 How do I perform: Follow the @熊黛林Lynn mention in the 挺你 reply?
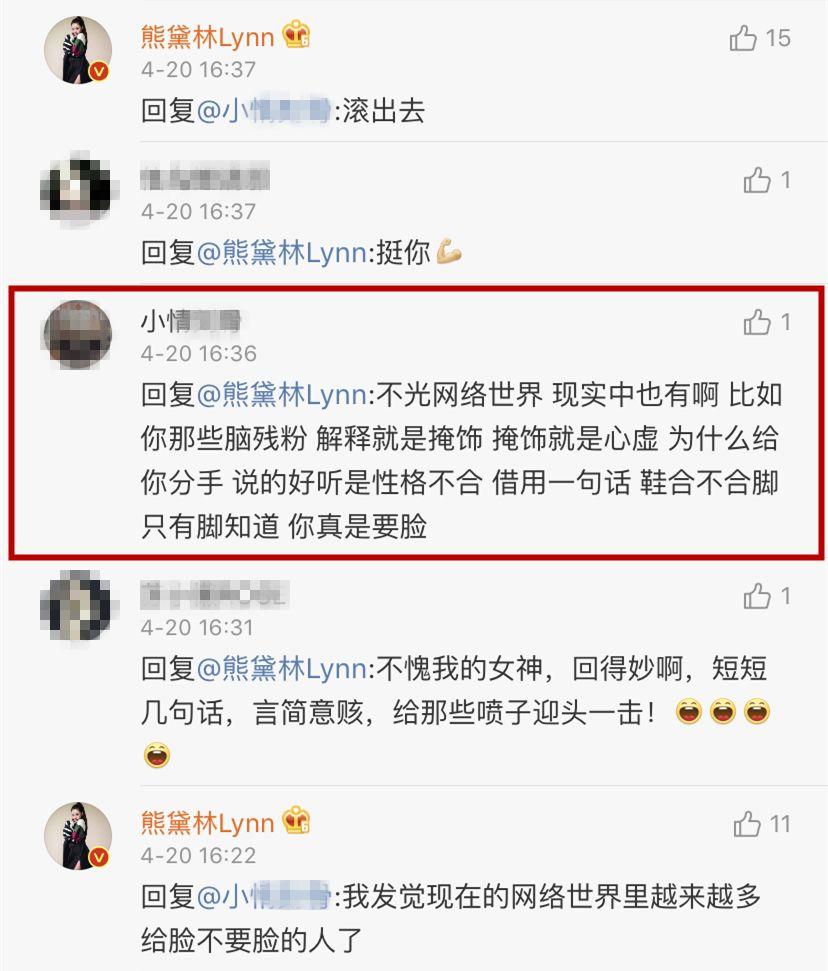point(282,253)
